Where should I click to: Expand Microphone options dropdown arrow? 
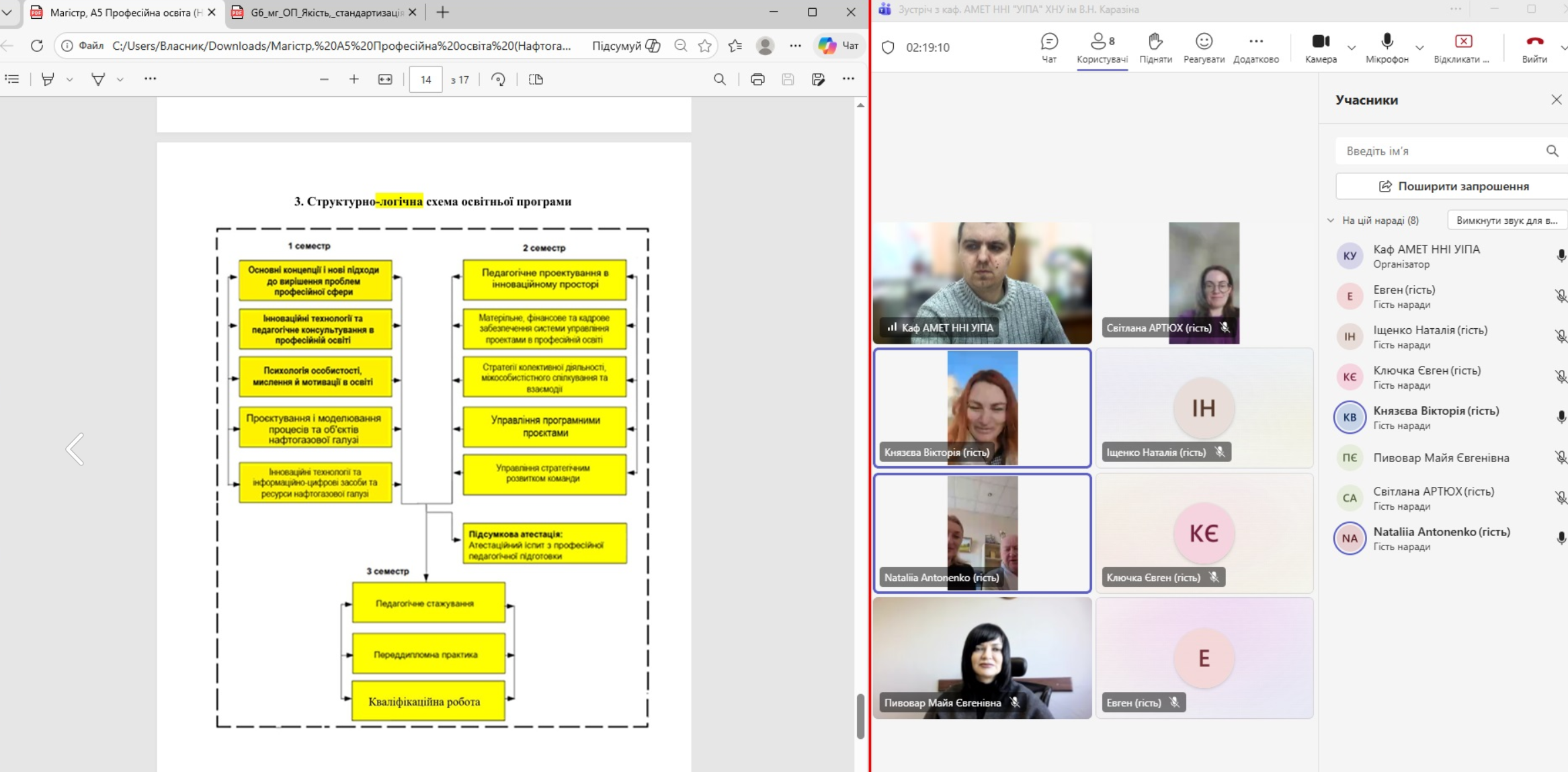click(1419, 48)
